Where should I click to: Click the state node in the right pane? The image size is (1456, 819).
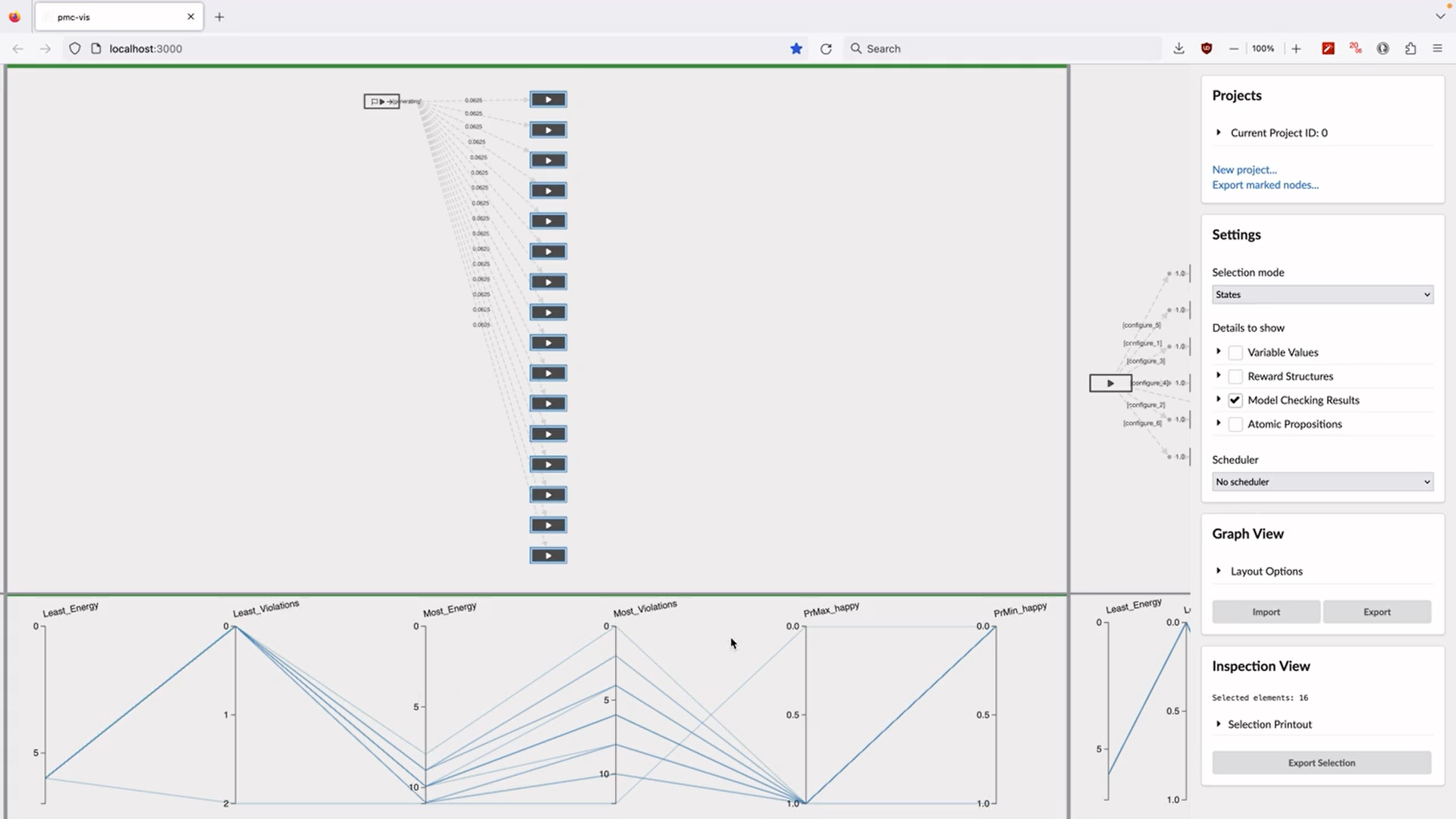click(x=1110, y=383)
